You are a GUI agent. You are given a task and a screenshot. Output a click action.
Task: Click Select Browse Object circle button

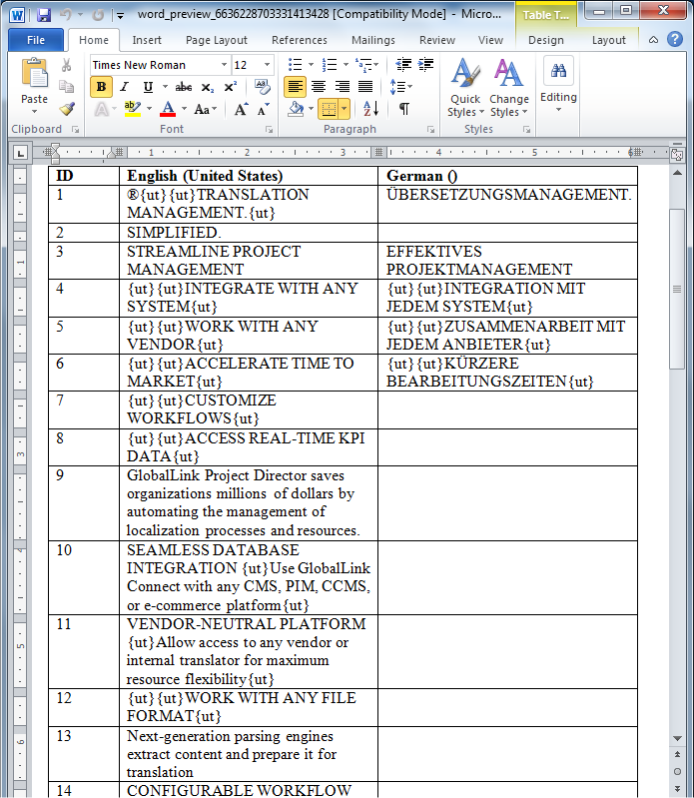[x=677, y=772]
